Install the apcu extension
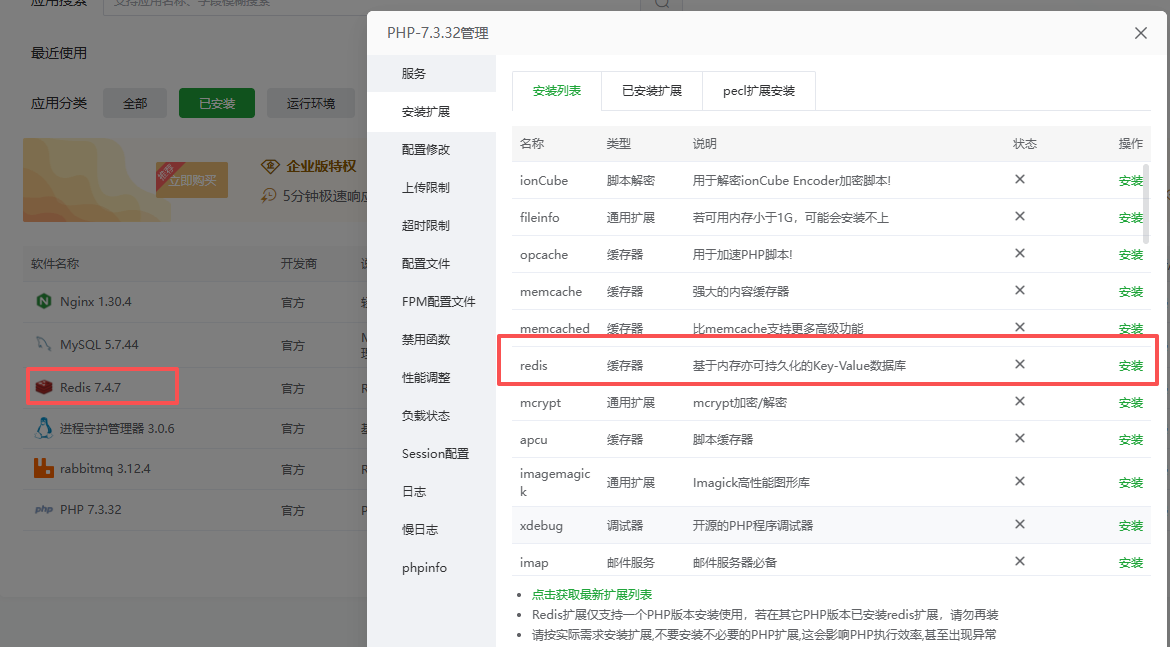Image resolution: width=1170 pixels, height=647 pixels. point(1130,440)
